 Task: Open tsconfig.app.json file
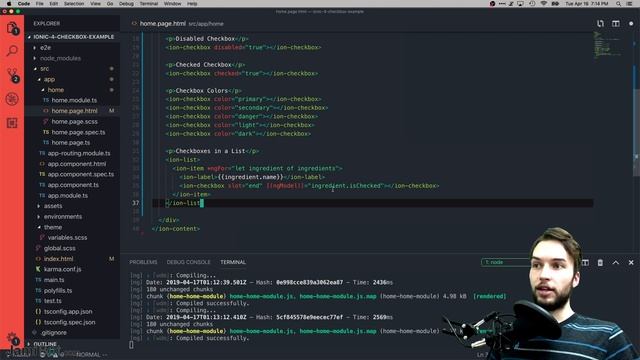coord(68,311)
